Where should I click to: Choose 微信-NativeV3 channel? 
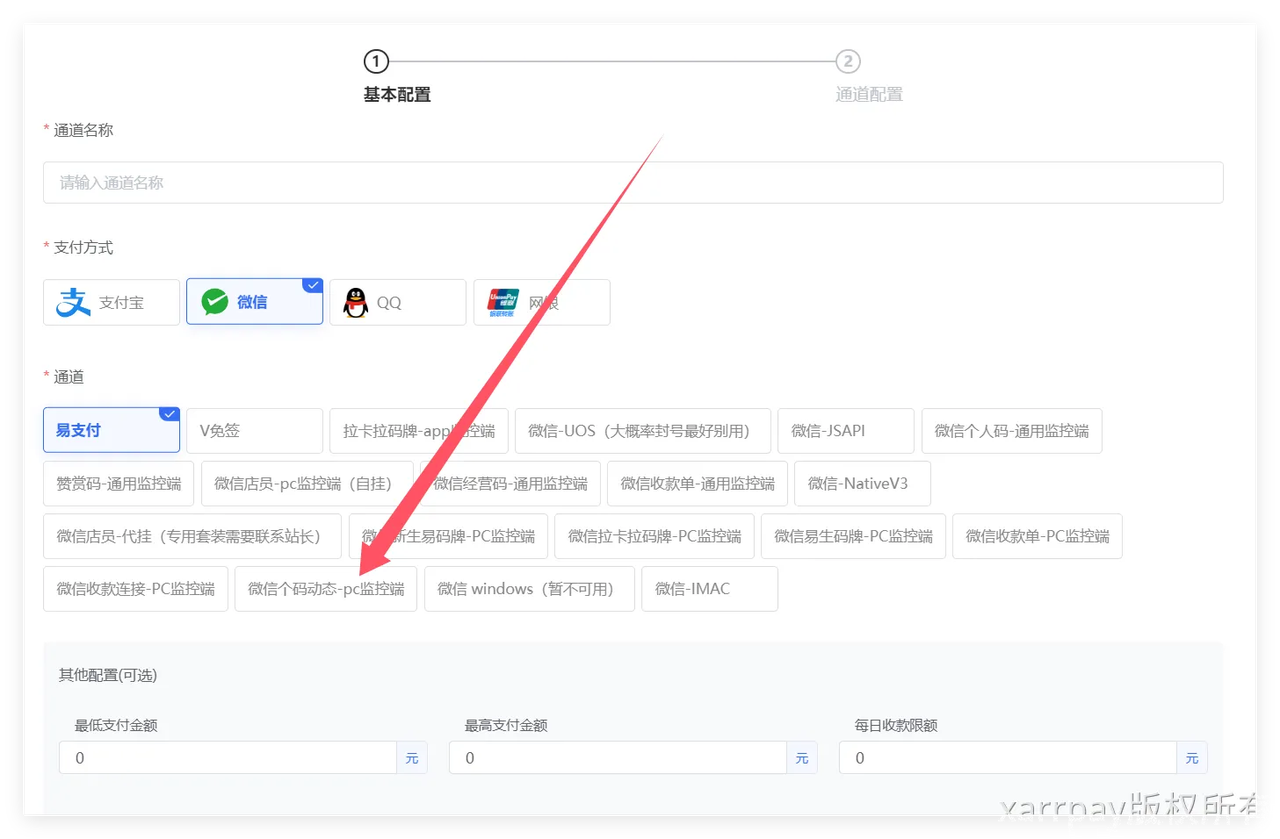point(862,483)
